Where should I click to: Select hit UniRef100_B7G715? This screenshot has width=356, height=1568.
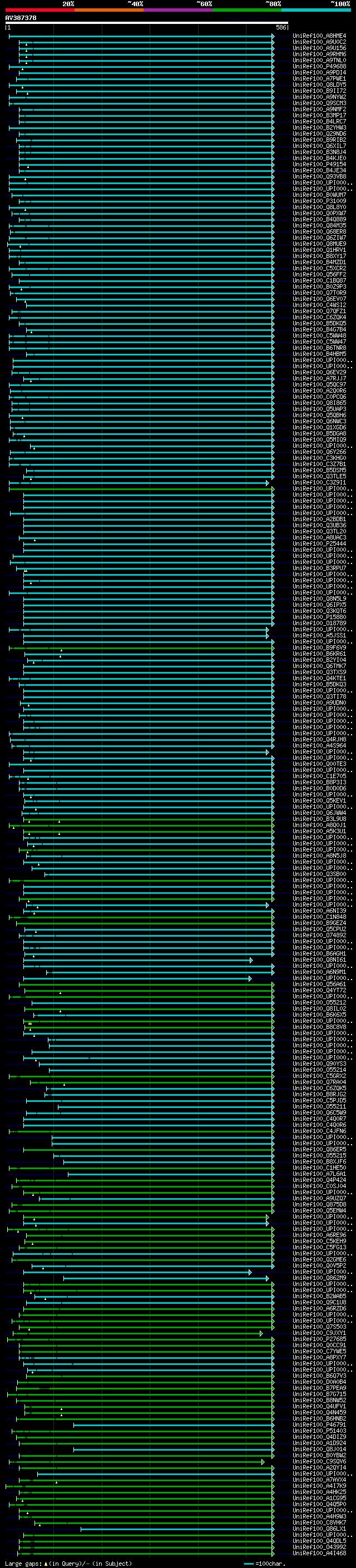[319, 1394]
